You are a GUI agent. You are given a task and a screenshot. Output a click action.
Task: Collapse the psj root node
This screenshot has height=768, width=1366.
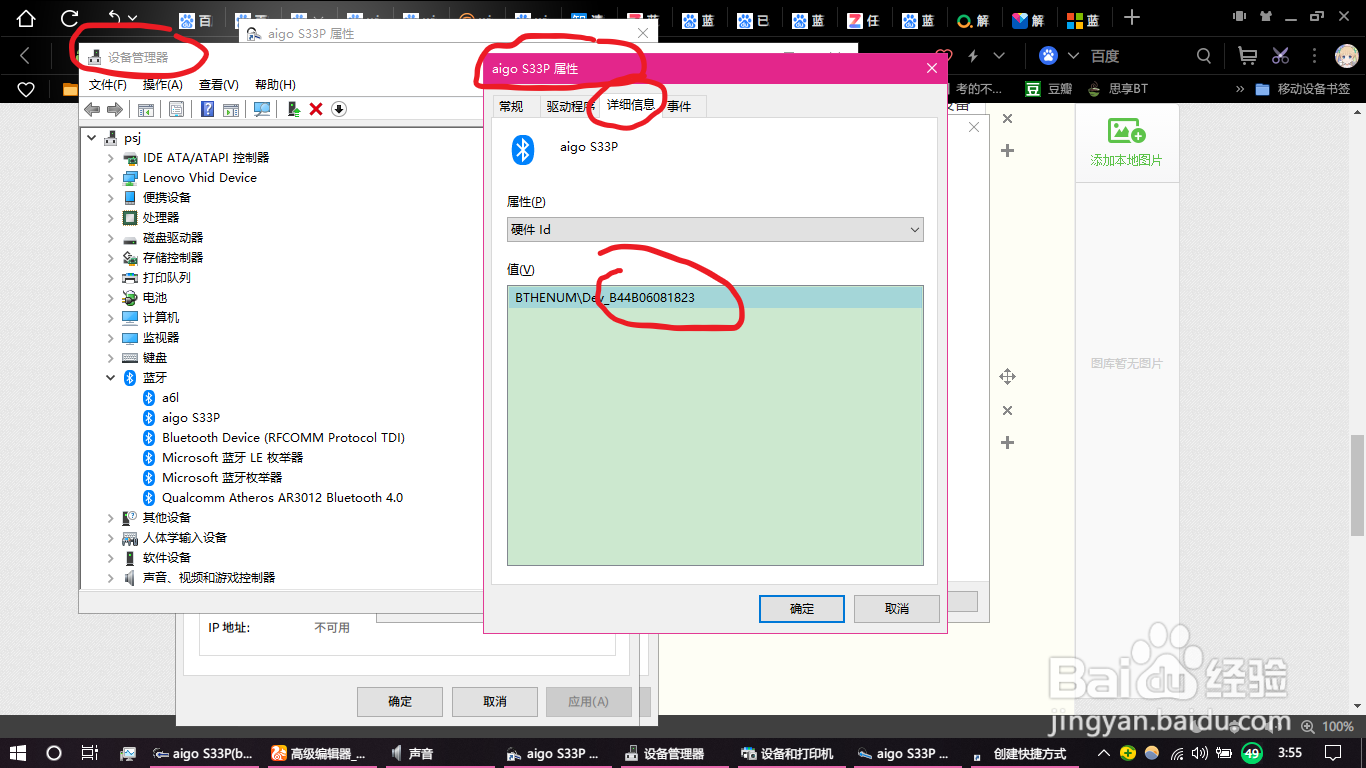coord(93,138)
